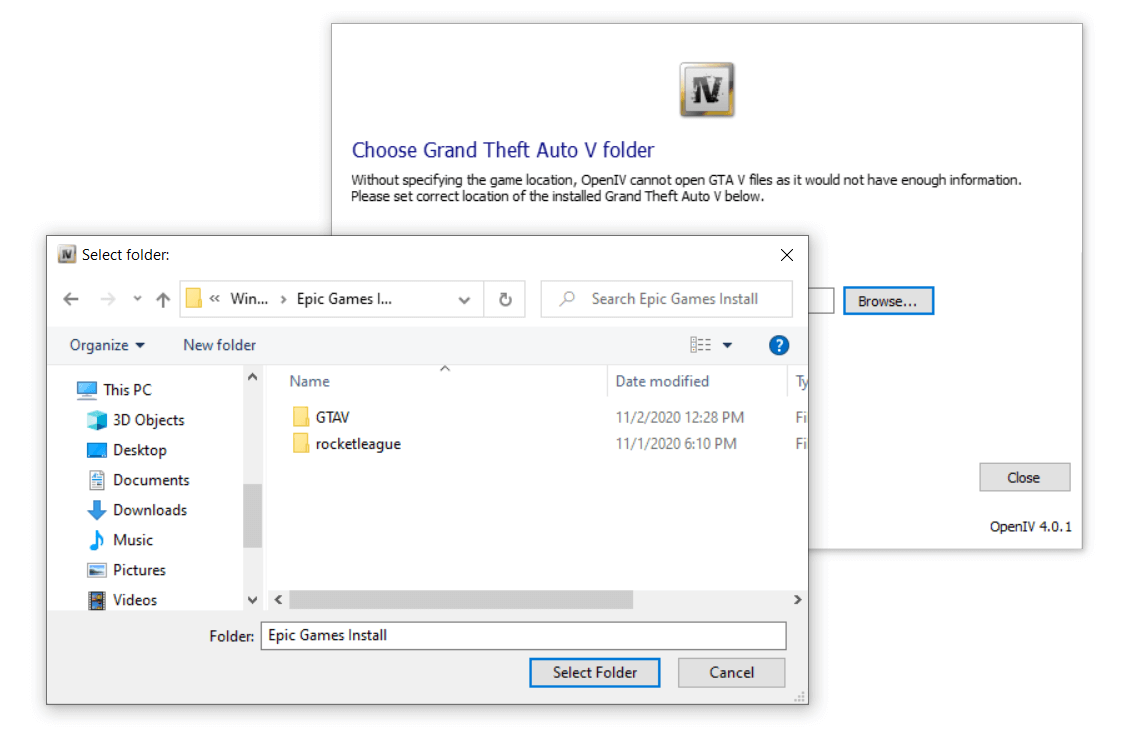Click the up one level arrow
The image size is (1139, 734).
(x=164, y=298)
